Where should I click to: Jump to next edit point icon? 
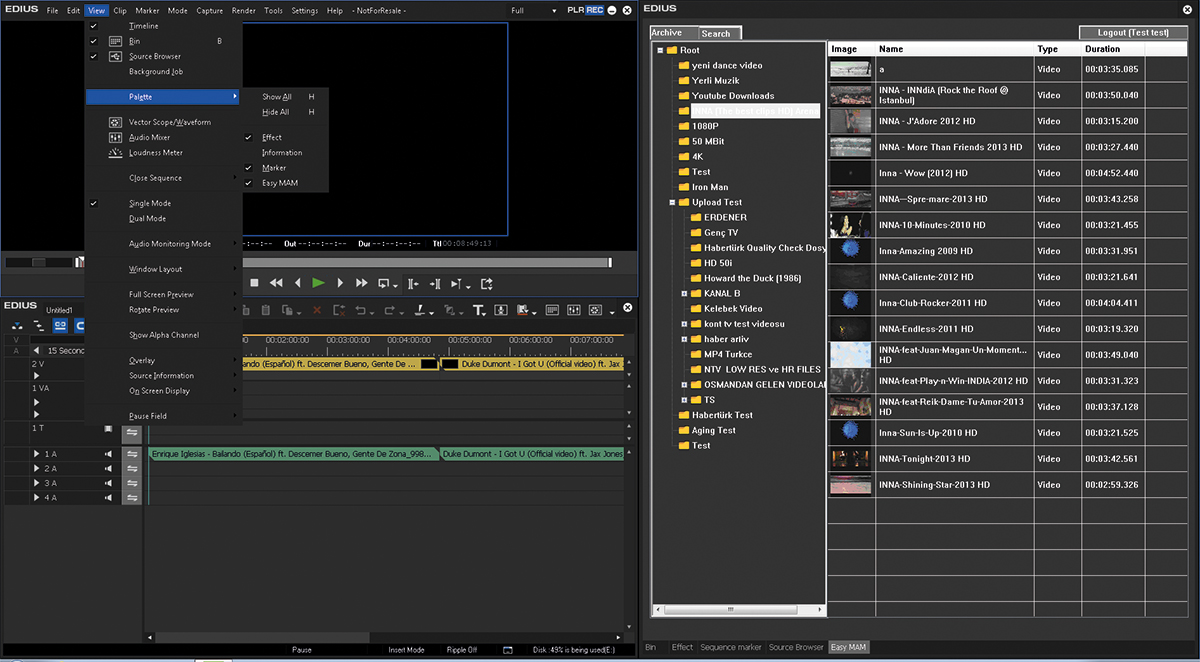coord(436,284)
